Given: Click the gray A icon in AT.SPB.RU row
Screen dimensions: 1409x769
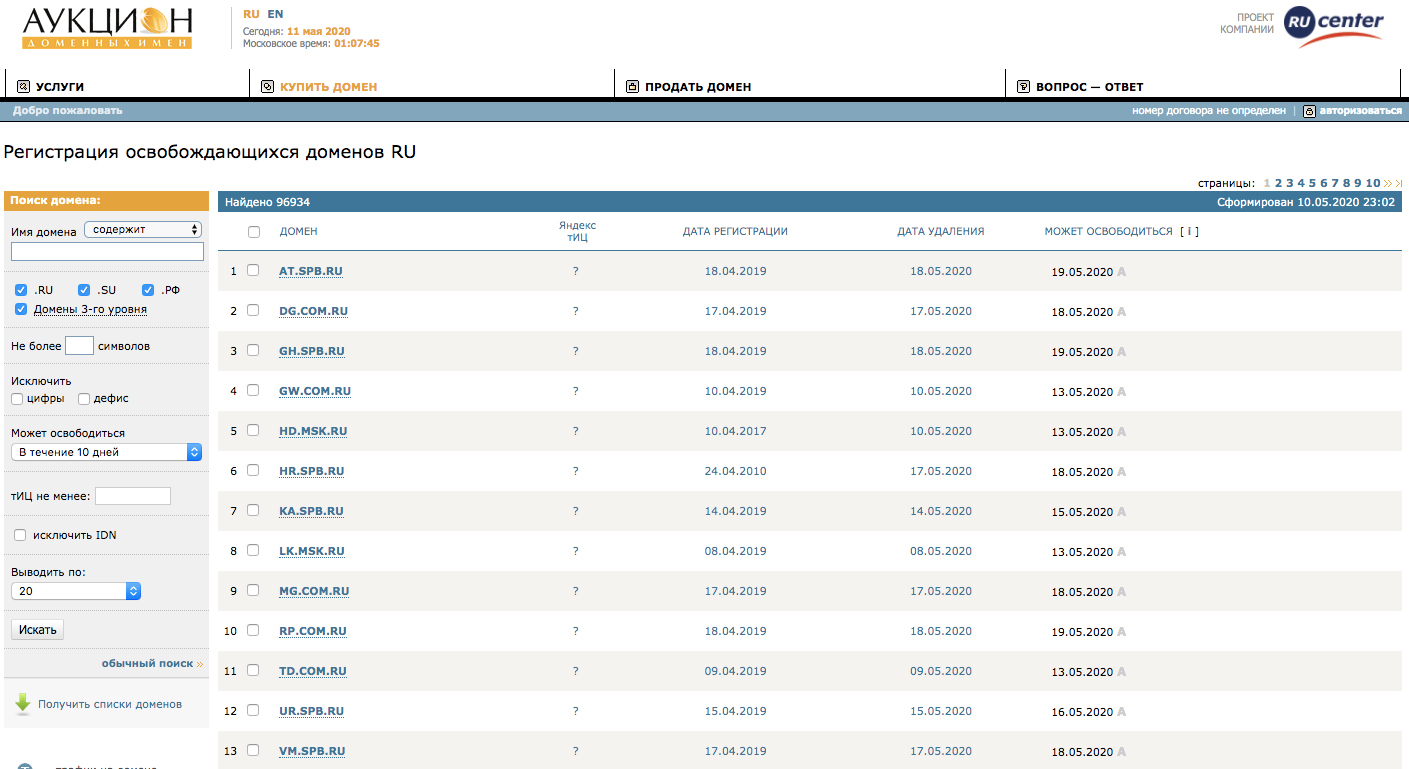Looking at the screenshot, I should (1121, 272).
